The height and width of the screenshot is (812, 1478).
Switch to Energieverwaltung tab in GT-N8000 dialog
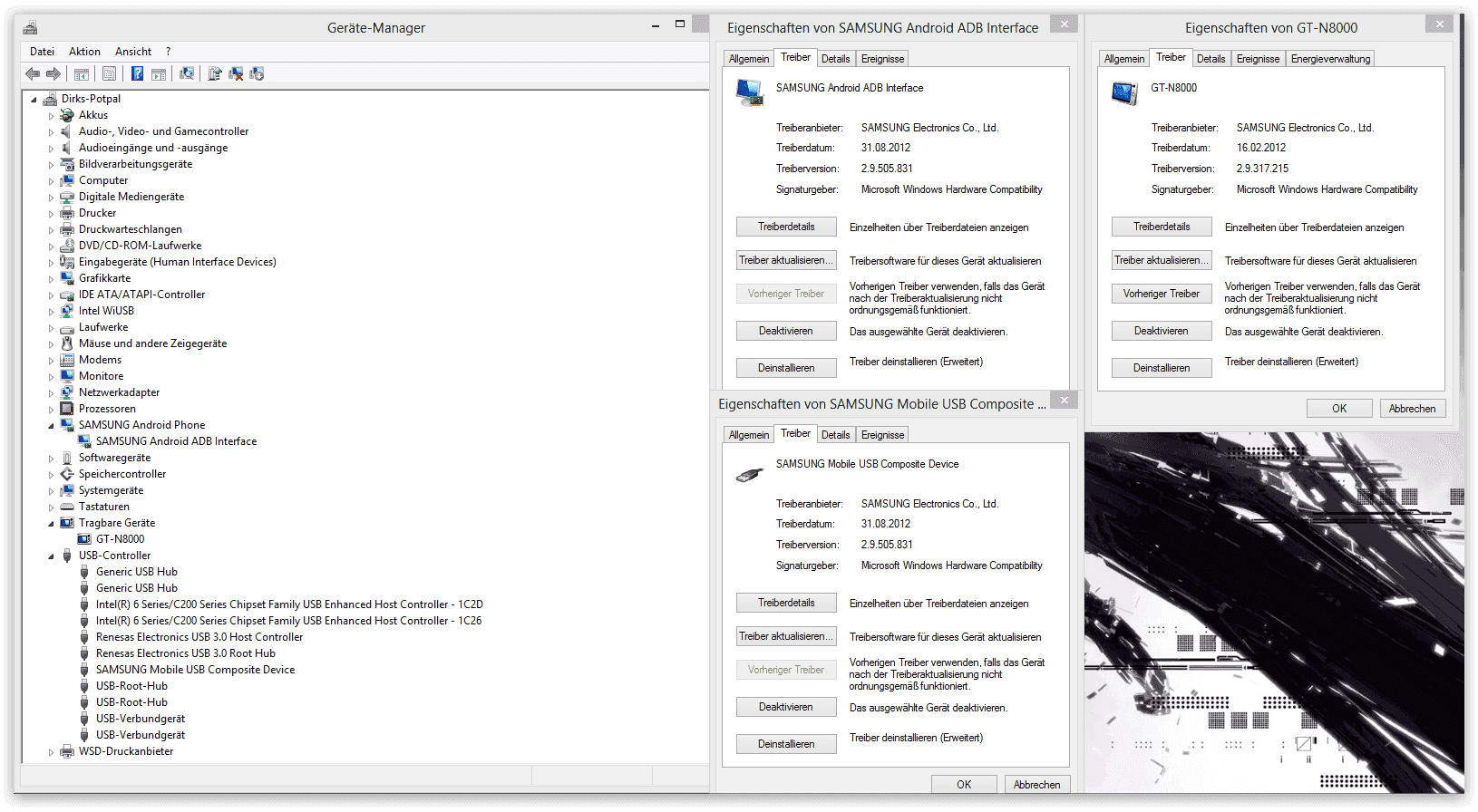(x=1330, y=59)
